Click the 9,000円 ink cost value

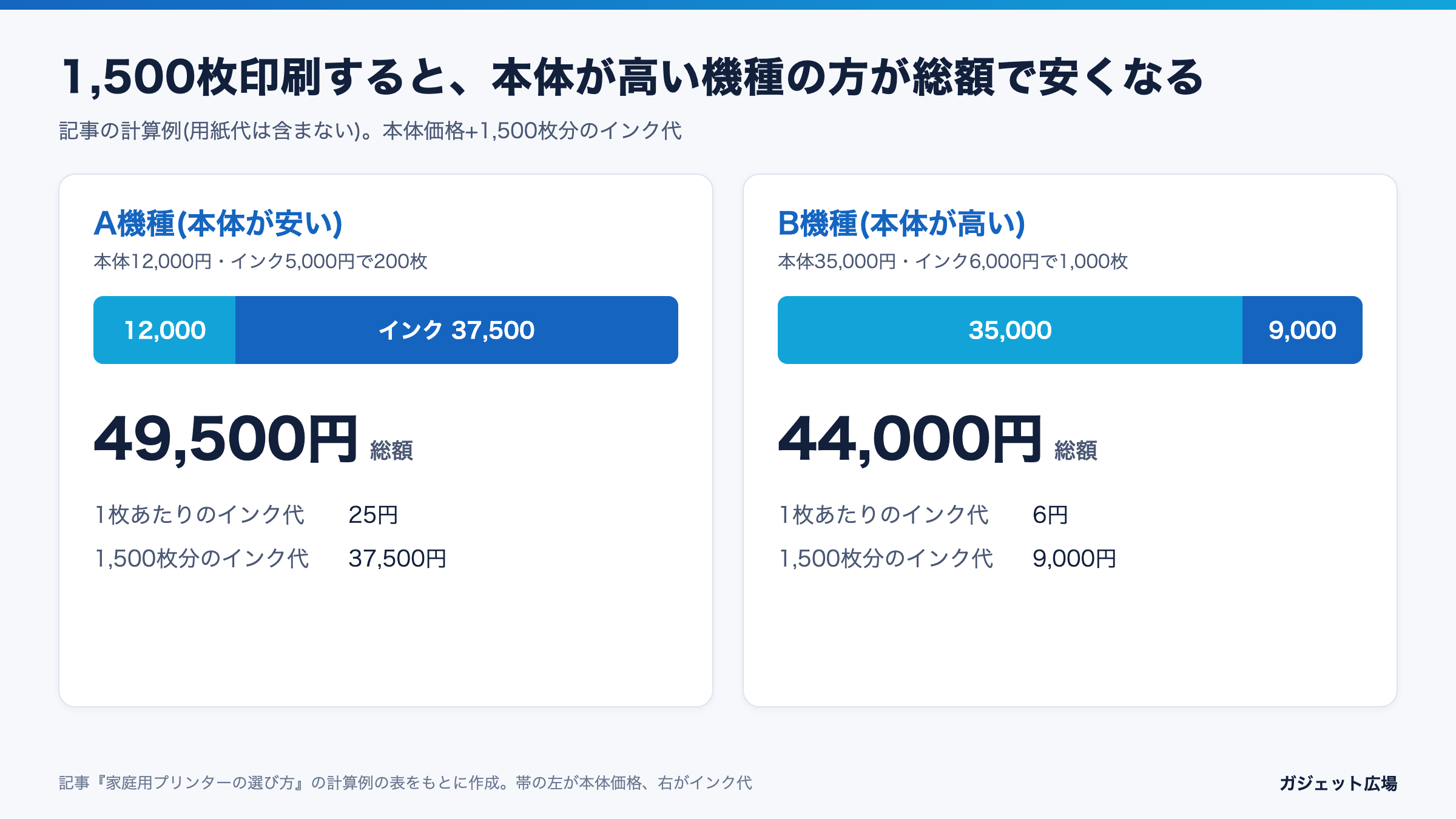pos(1074,559)
